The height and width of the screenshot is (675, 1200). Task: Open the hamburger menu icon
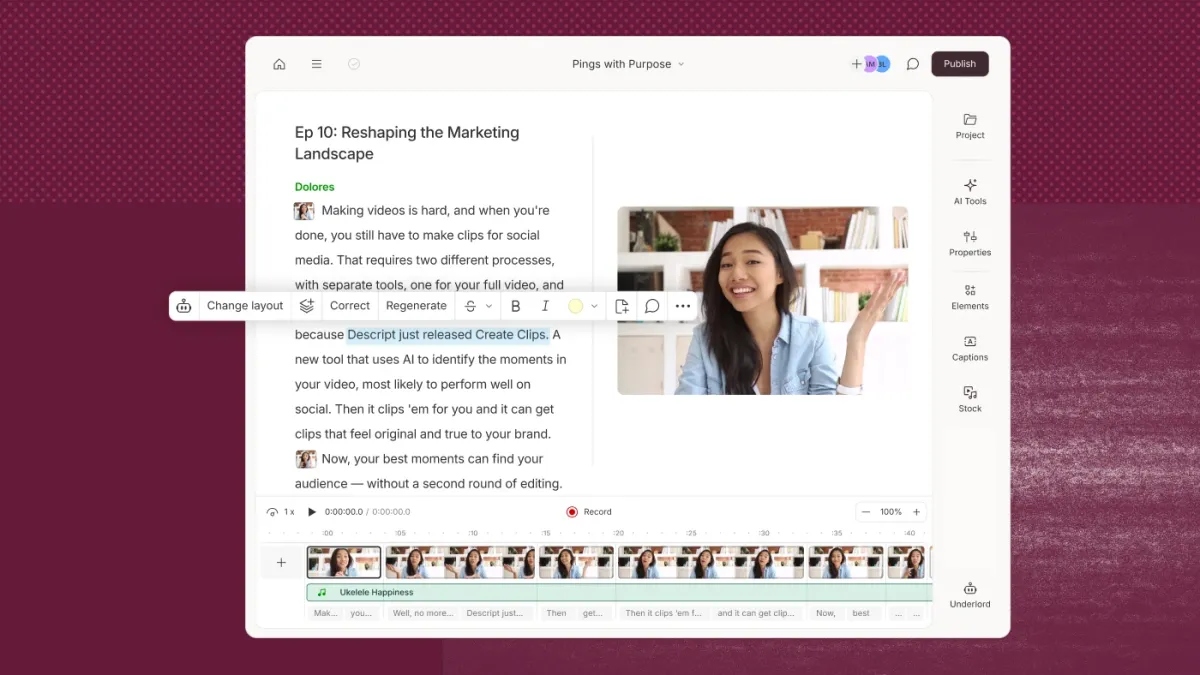point(316,64)
